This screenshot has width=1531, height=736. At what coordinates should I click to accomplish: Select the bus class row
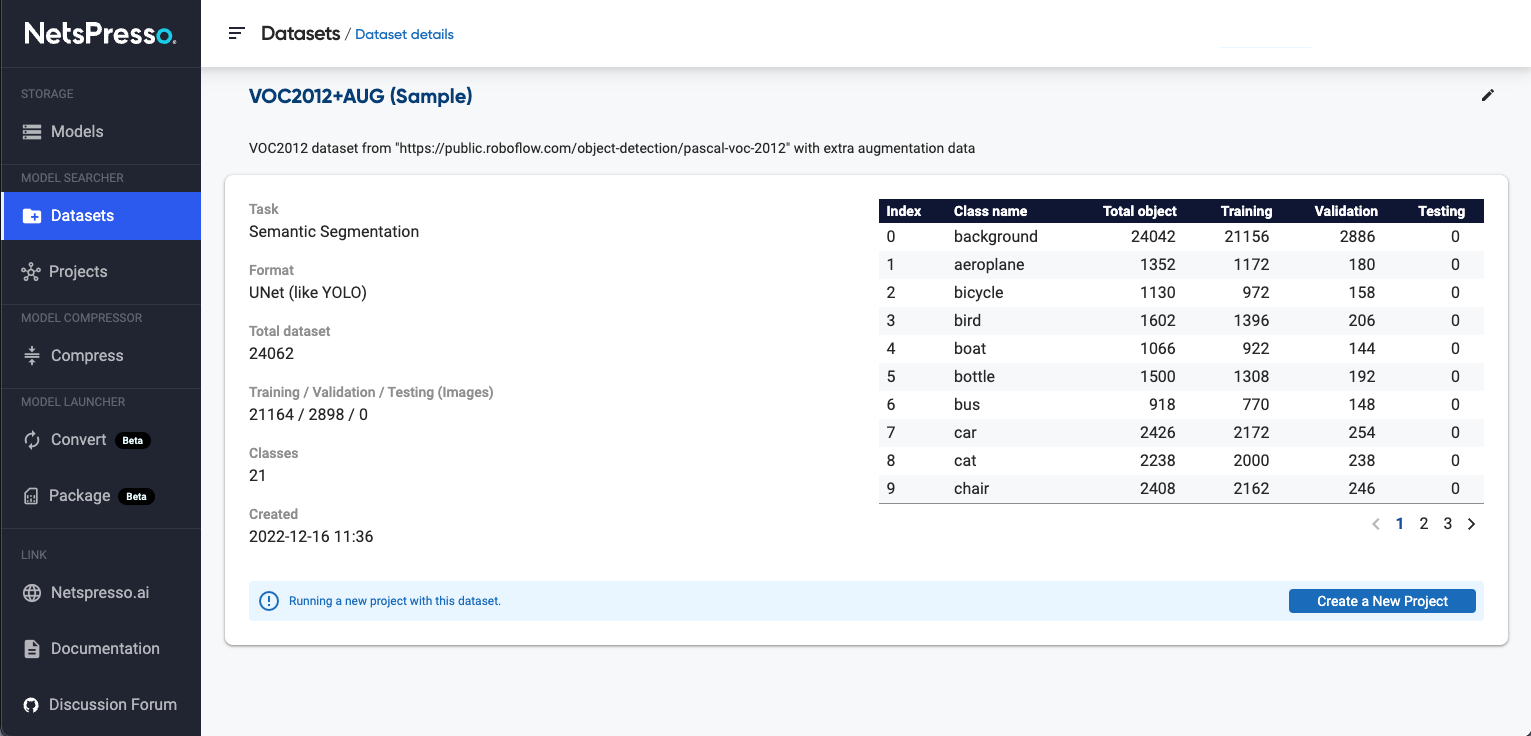coord(1181,405)
